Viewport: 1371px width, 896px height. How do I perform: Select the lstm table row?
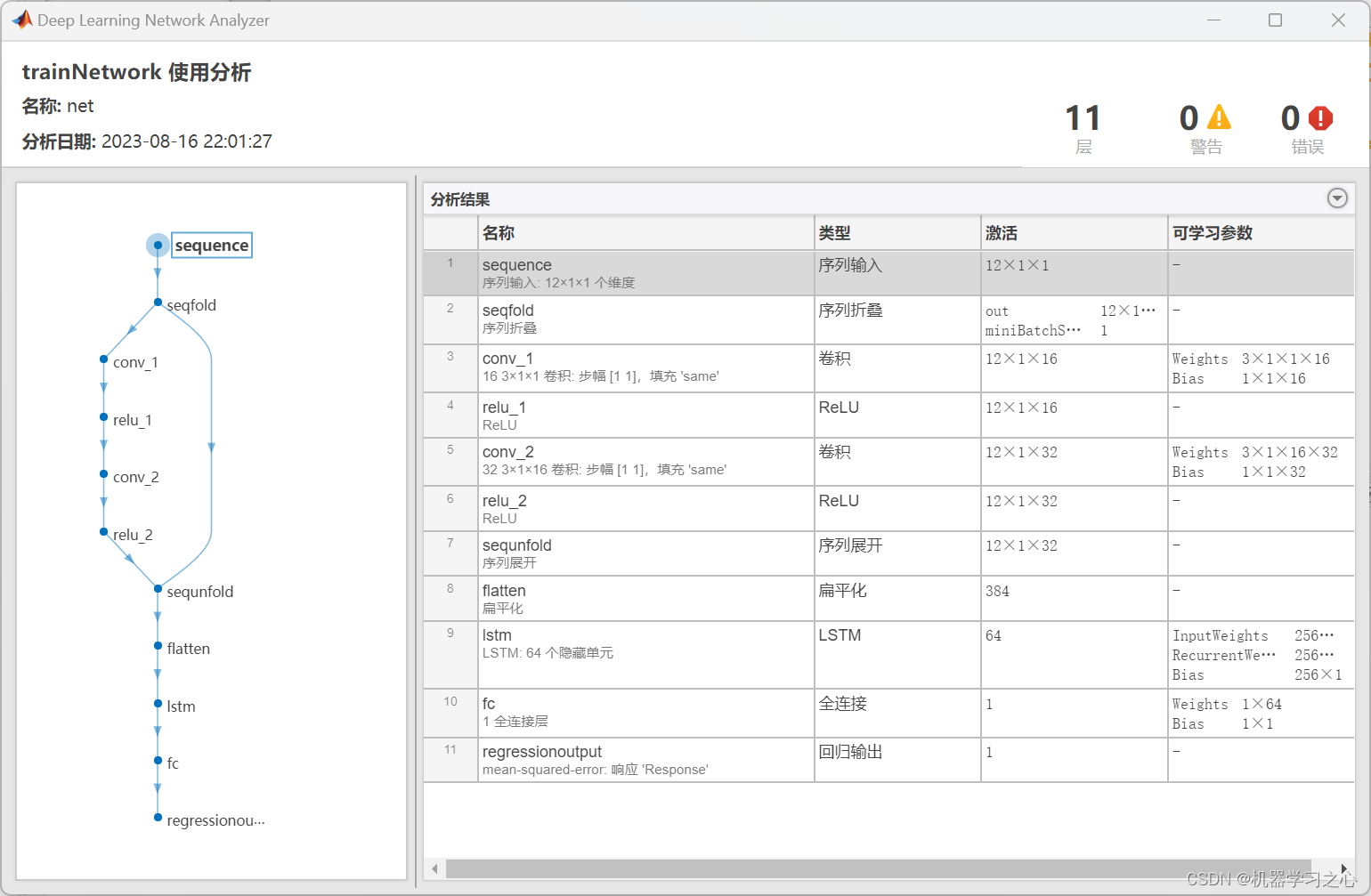888,655
